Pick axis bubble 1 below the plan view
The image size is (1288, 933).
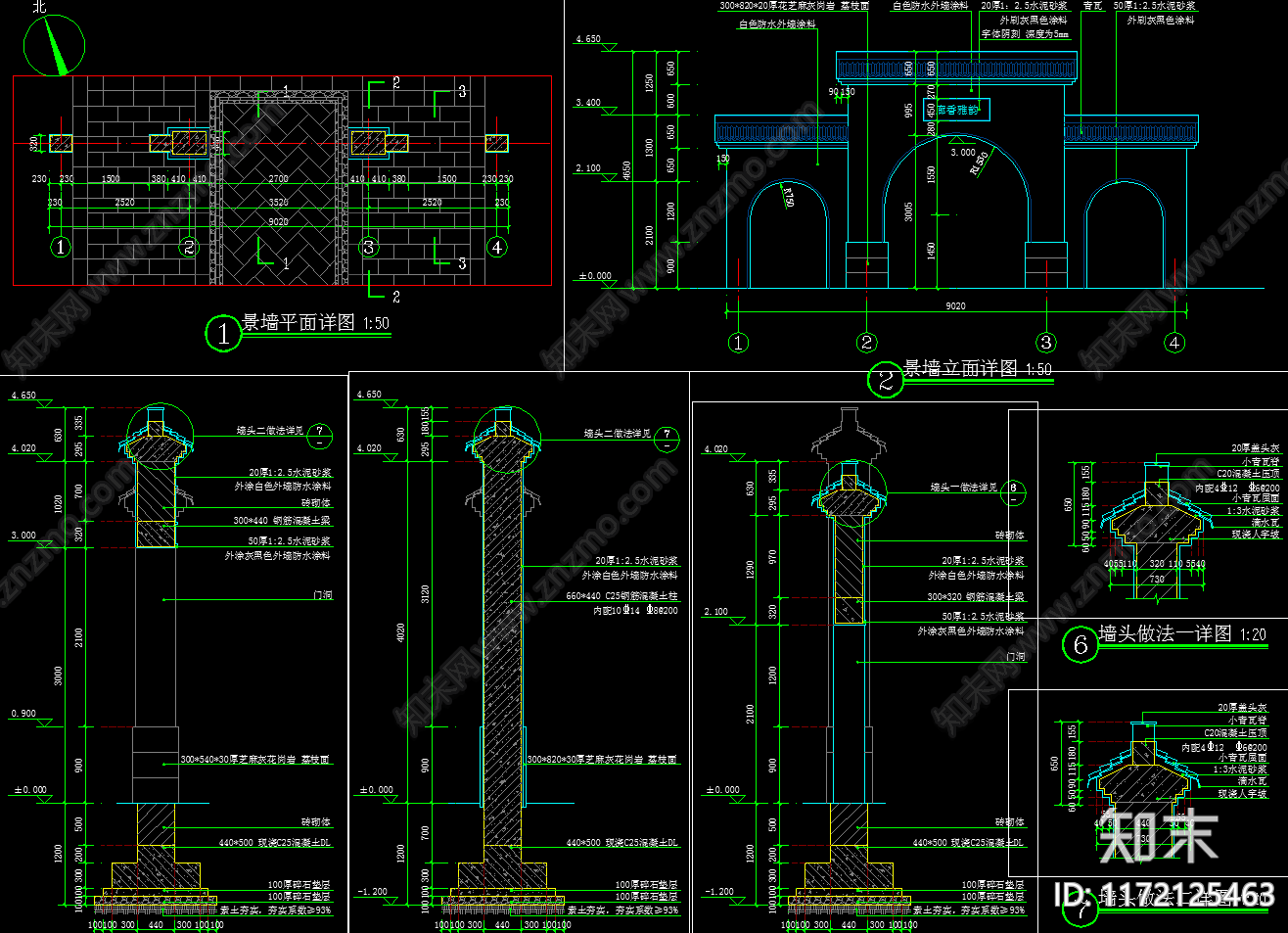tap(61, 247)
